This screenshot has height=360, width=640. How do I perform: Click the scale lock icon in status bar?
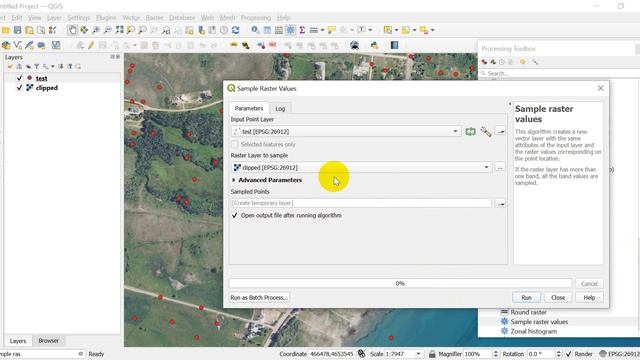(432, 354)
